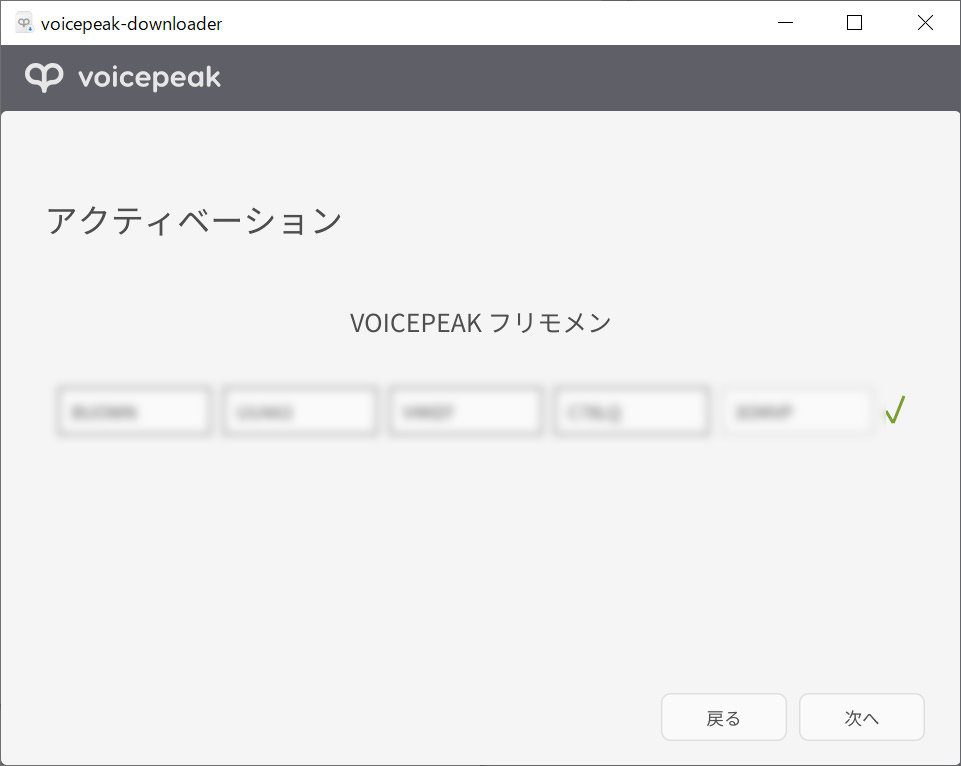Minimize the voicepeak-downloader window

coord(785,23)
